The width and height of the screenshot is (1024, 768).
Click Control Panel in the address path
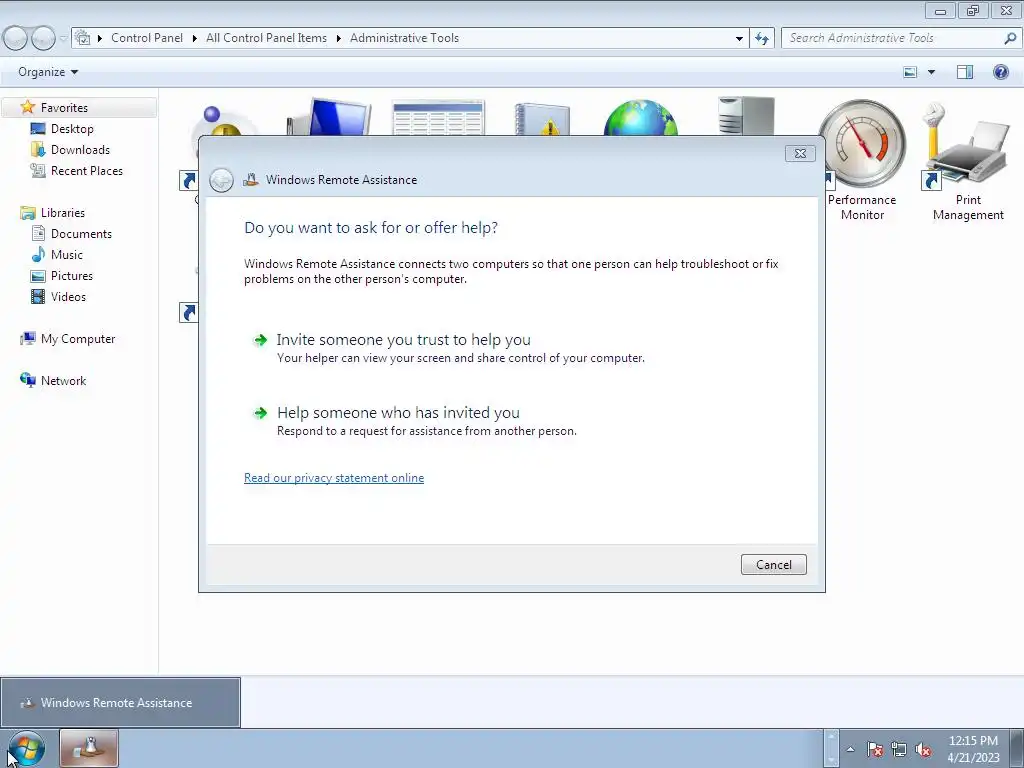click(147, 38)
